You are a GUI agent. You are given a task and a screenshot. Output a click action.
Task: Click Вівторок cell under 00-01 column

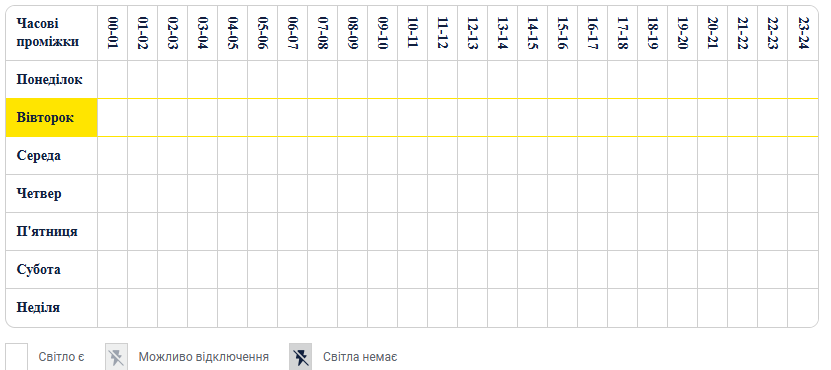click(112, 118)
